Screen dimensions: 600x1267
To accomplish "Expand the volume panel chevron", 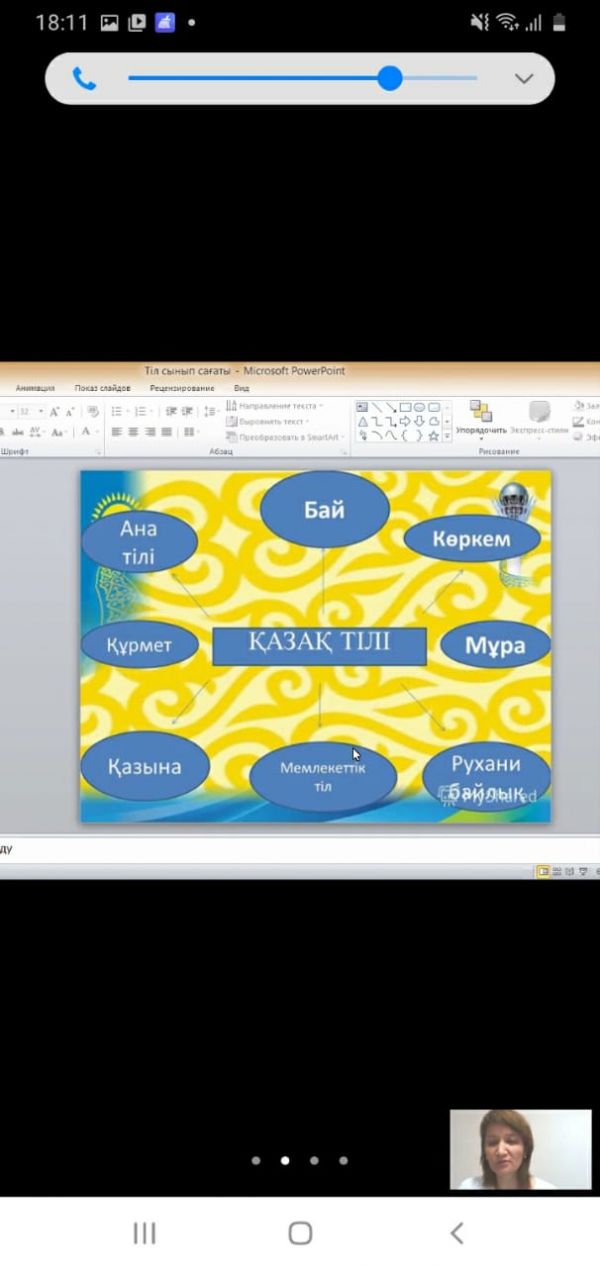I will point(522,79).
